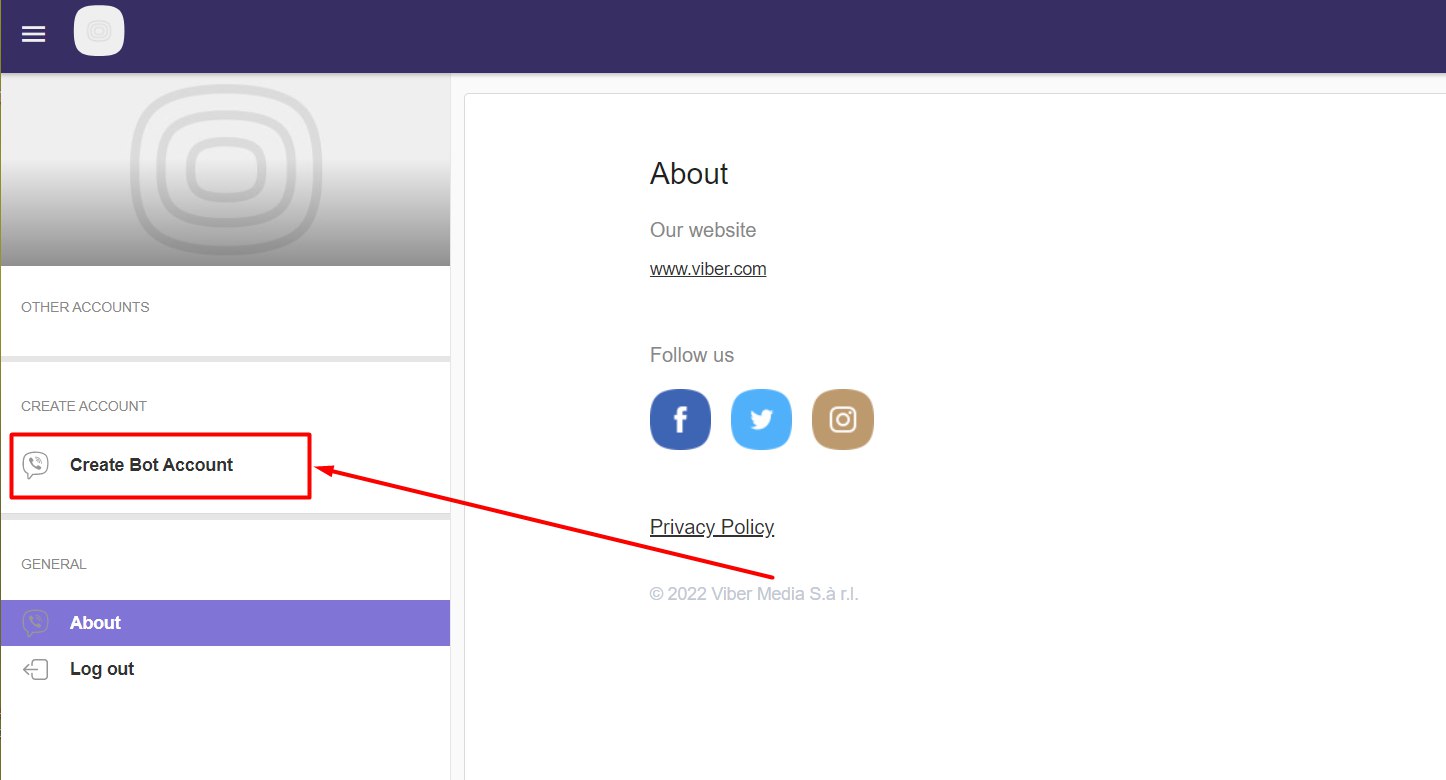
Task: Click the OTHER ACCOUNTS section label
Action: coord(85,307)
